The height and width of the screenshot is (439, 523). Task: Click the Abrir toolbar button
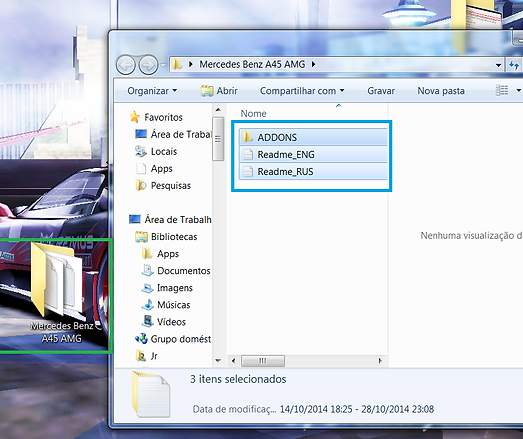tap(219, 91)
